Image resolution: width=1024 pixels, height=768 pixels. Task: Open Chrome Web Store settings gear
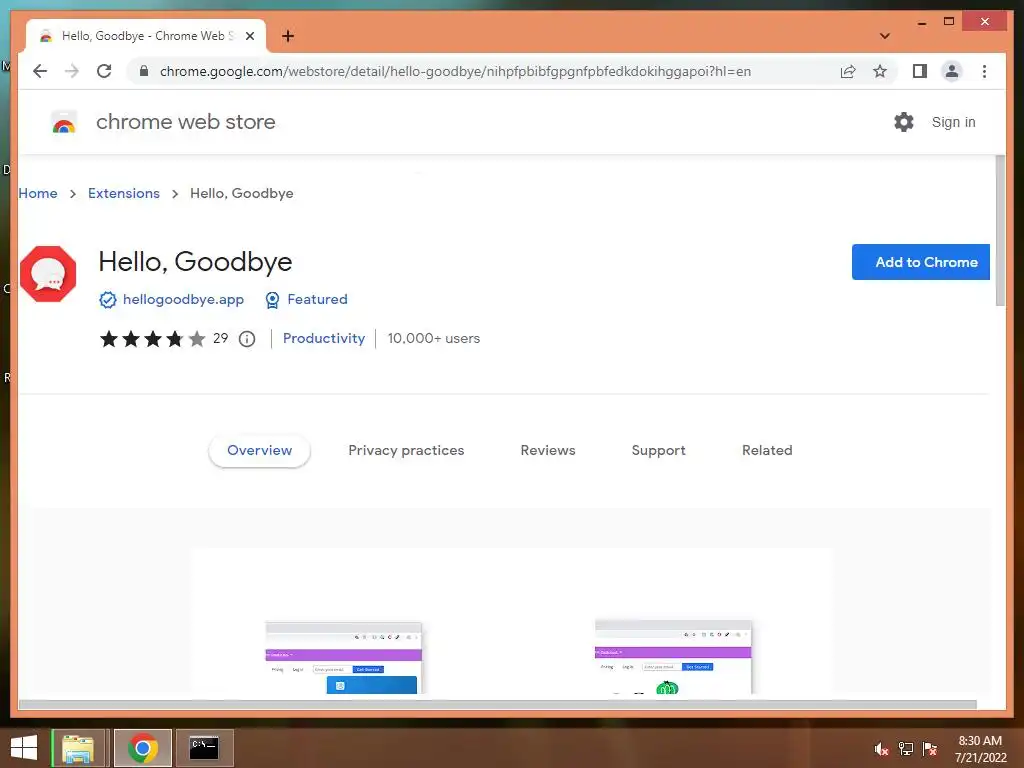(x=904, y=122)
